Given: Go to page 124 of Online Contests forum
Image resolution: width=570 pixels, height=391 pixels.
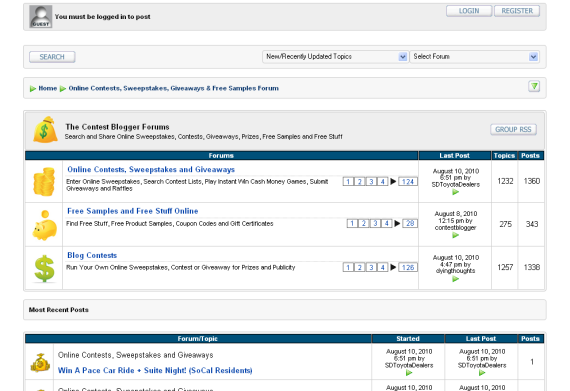Looking at the screenshot, I should click(408, 181).
